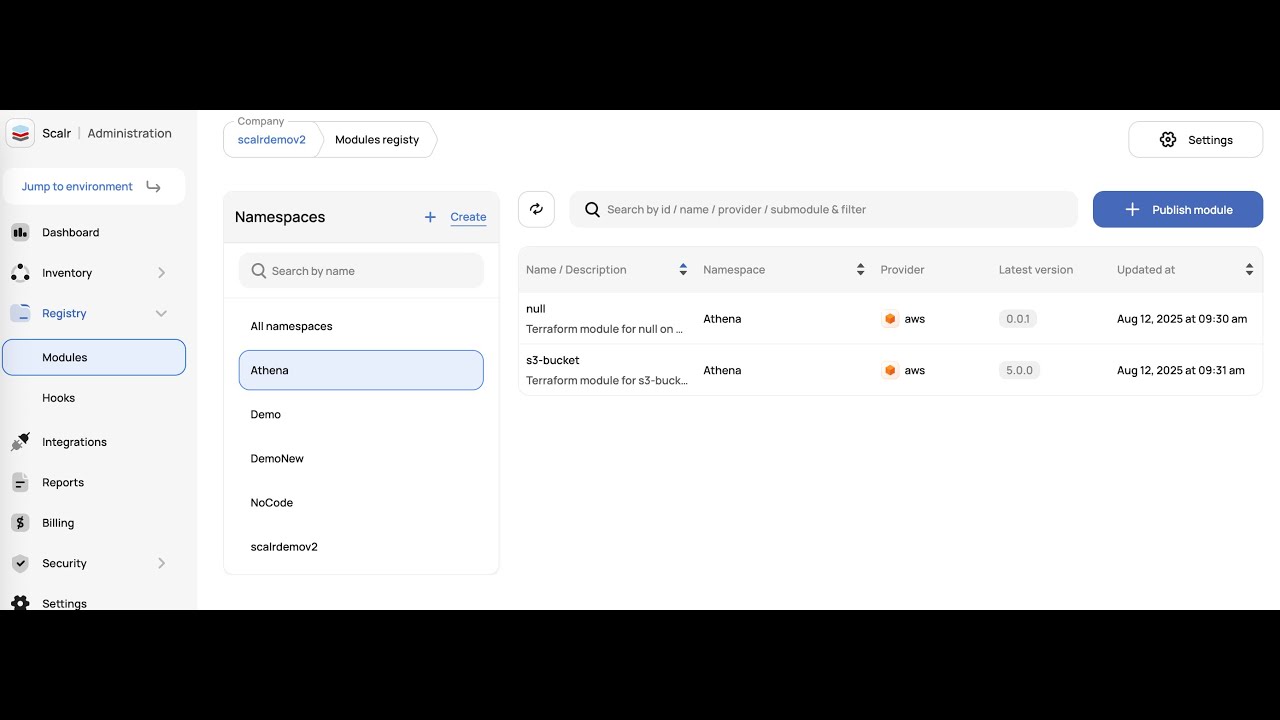1280x720 pixels.
Task: Click the Scalr logo icon
Action: [x=20, y=133]
